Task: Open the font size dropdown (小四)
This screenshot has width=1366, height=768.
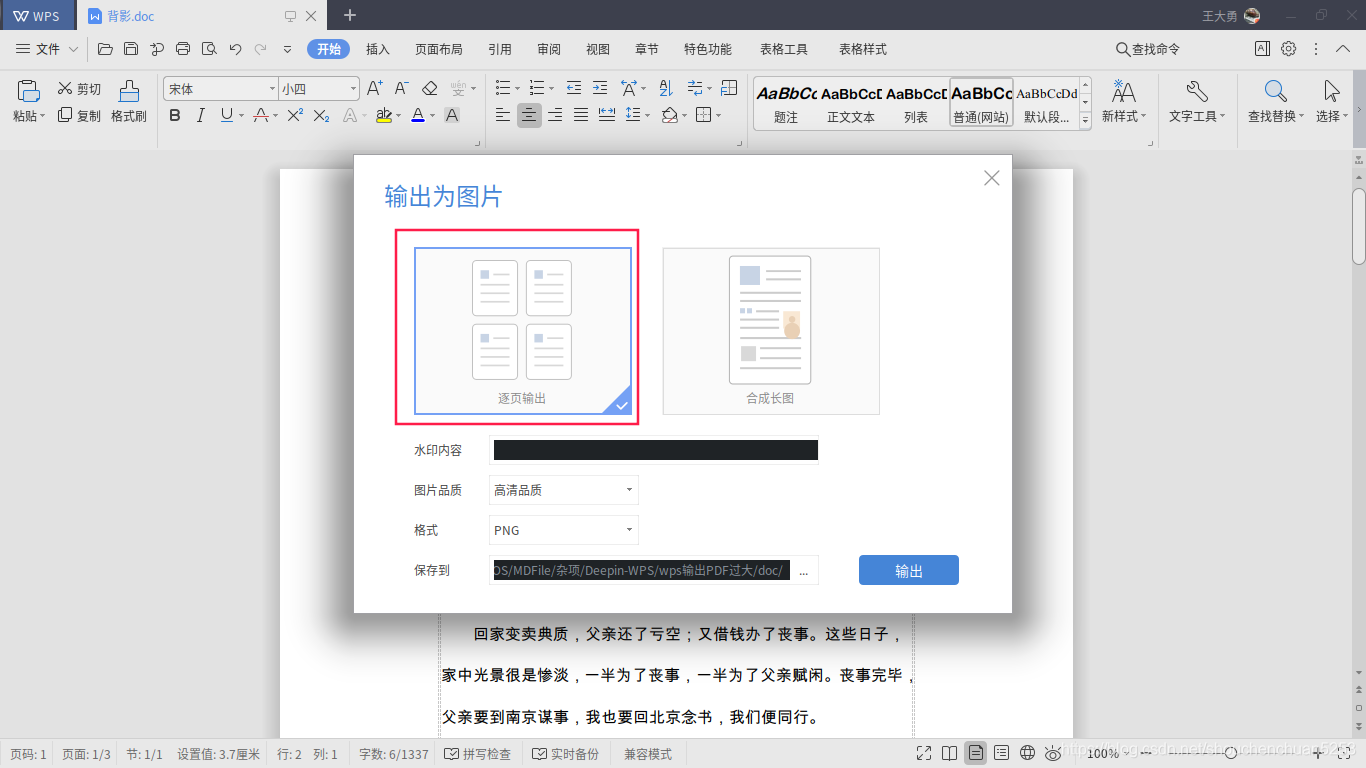Action: [x=354, y=89]
